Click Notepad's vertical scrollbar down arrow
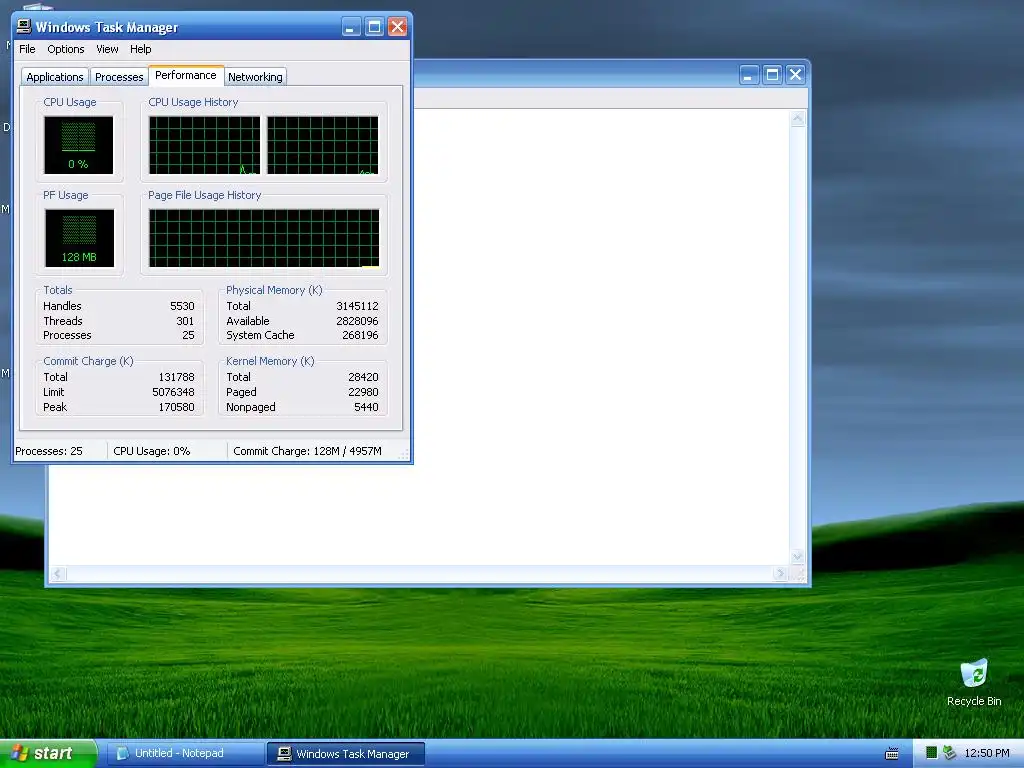The width and height of the screenshot is (1024, 768). tap(797, 557)
